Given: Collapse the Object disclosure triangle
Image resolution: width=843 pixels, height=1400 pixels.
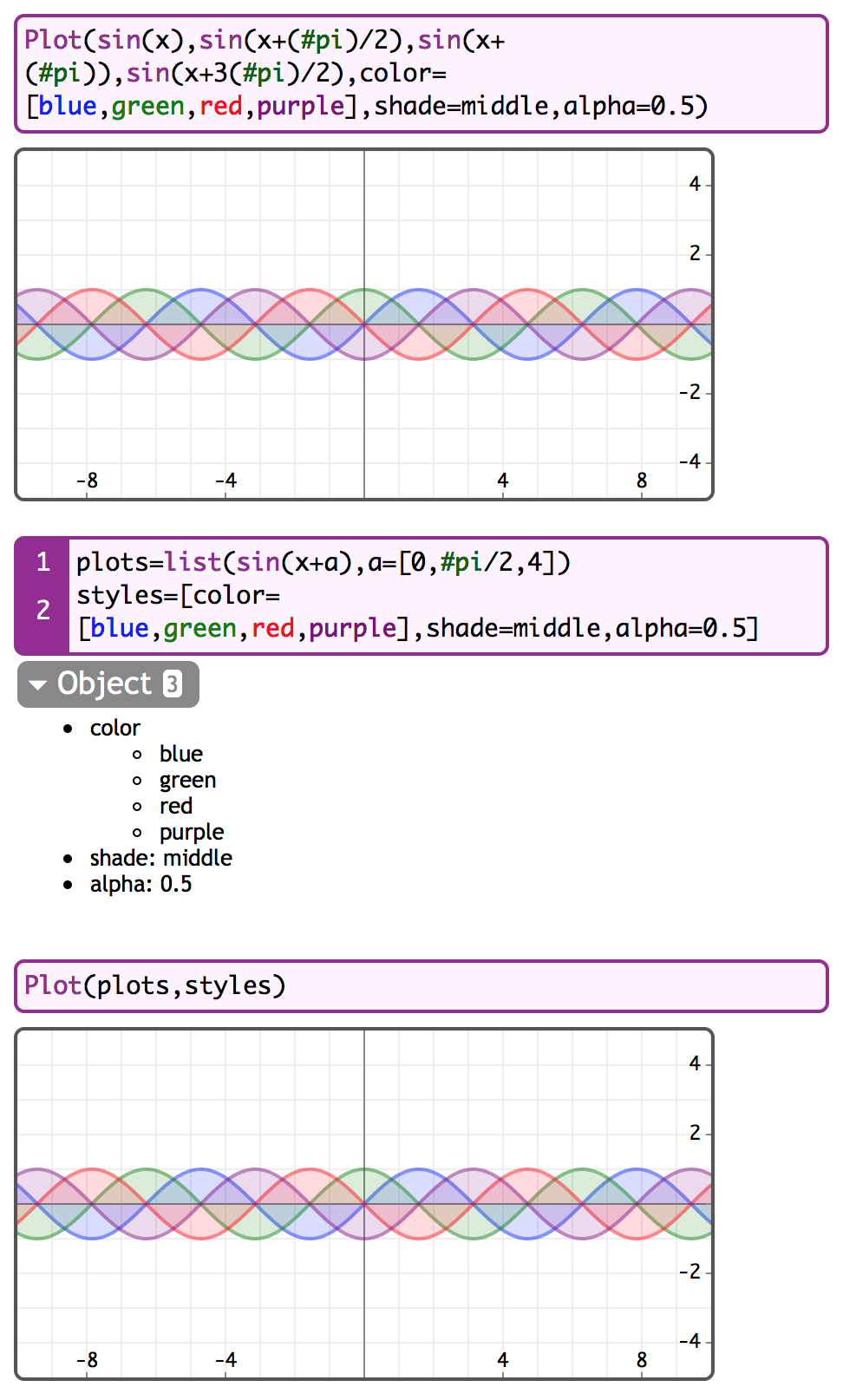Looking at the screenshot, I should tap(37, 684).
